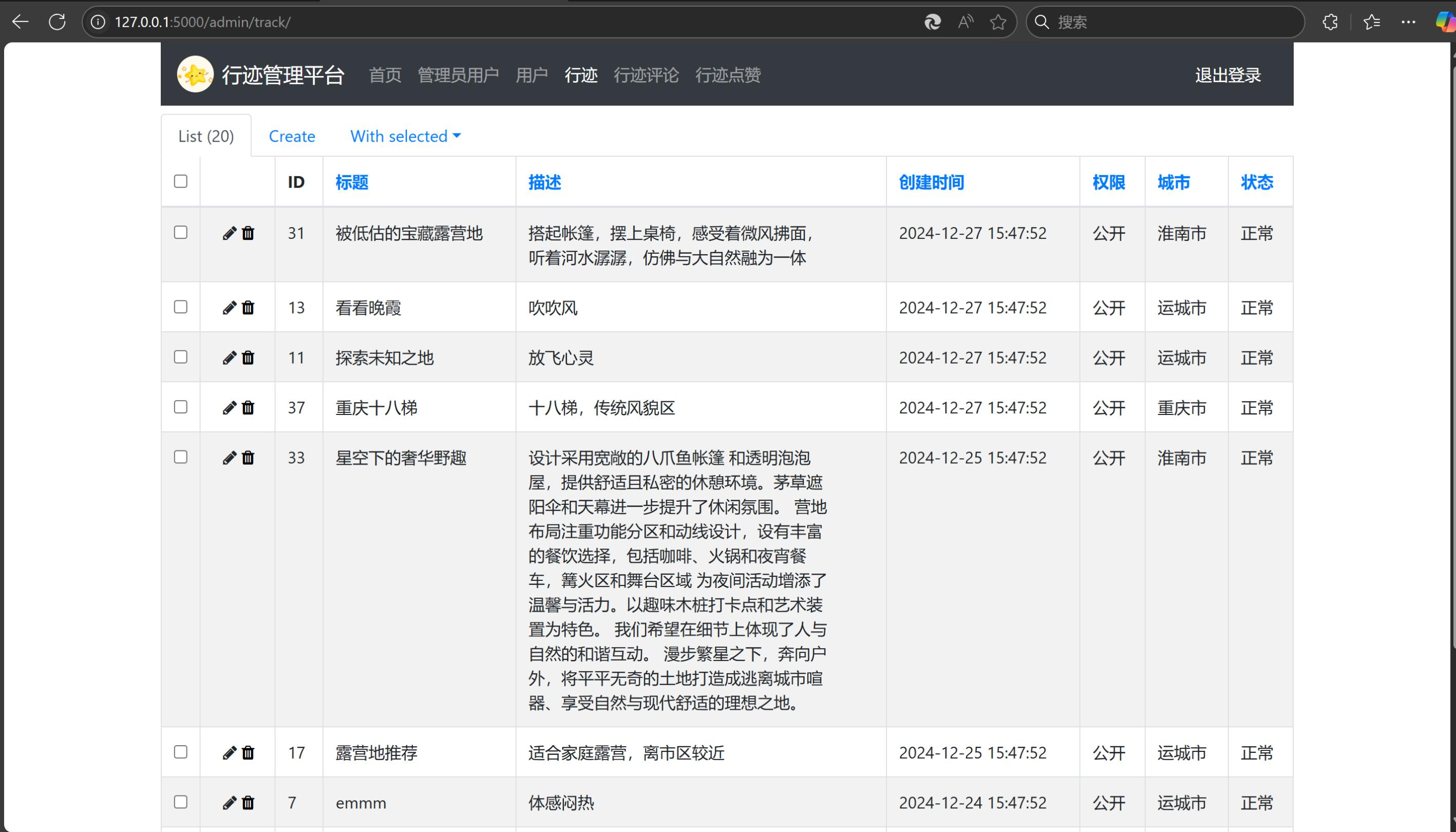
Task: Delete the track 看看晚霞 using trash icon
Action: 248,308
